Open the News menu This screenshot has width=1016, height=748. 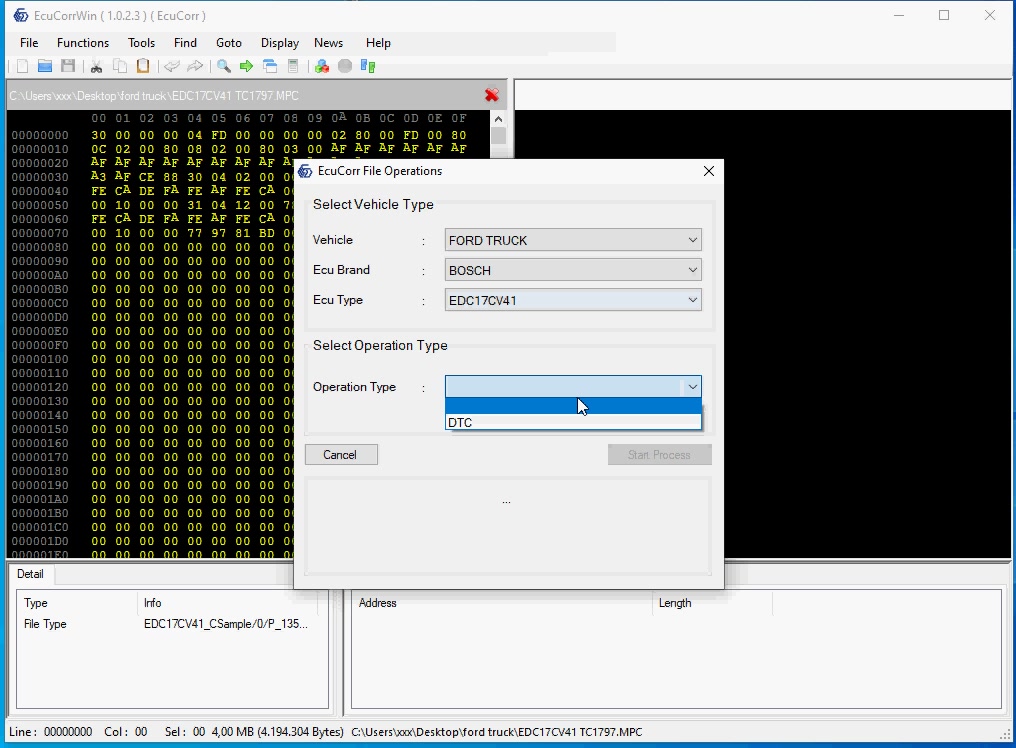[x=329, y=43]
